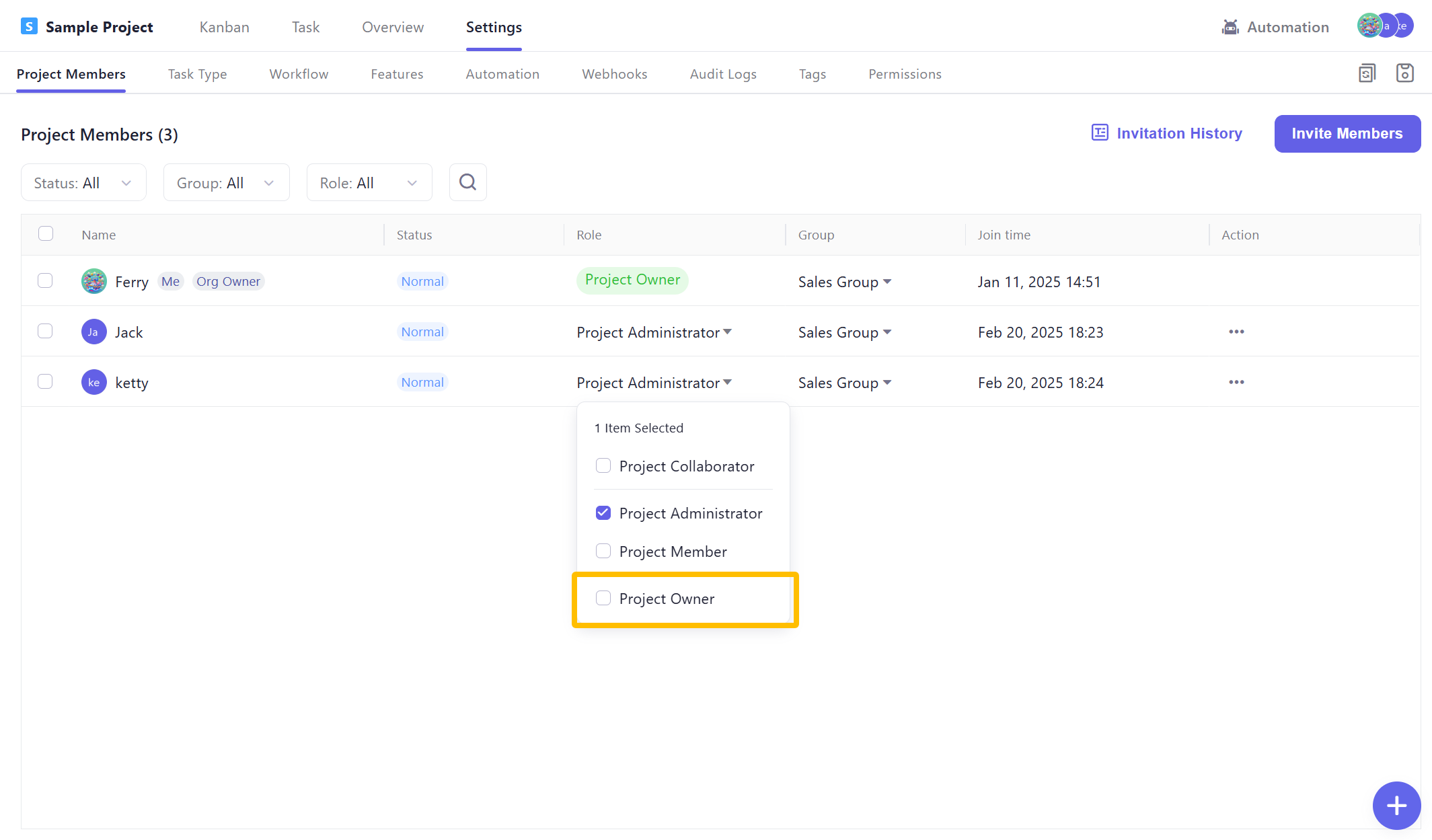The image size is (1432, 840).
Task: Uncheck the Project Administrator role option
Action: pos(603,512)
